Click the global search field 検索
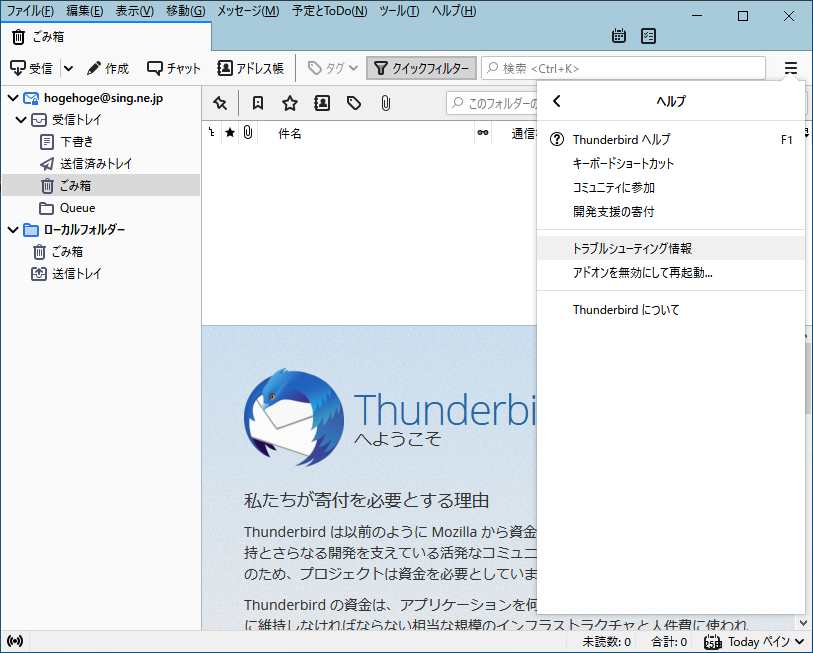This screenshot has width=813, height=653. pyautogui.click(x=623, y=68)
